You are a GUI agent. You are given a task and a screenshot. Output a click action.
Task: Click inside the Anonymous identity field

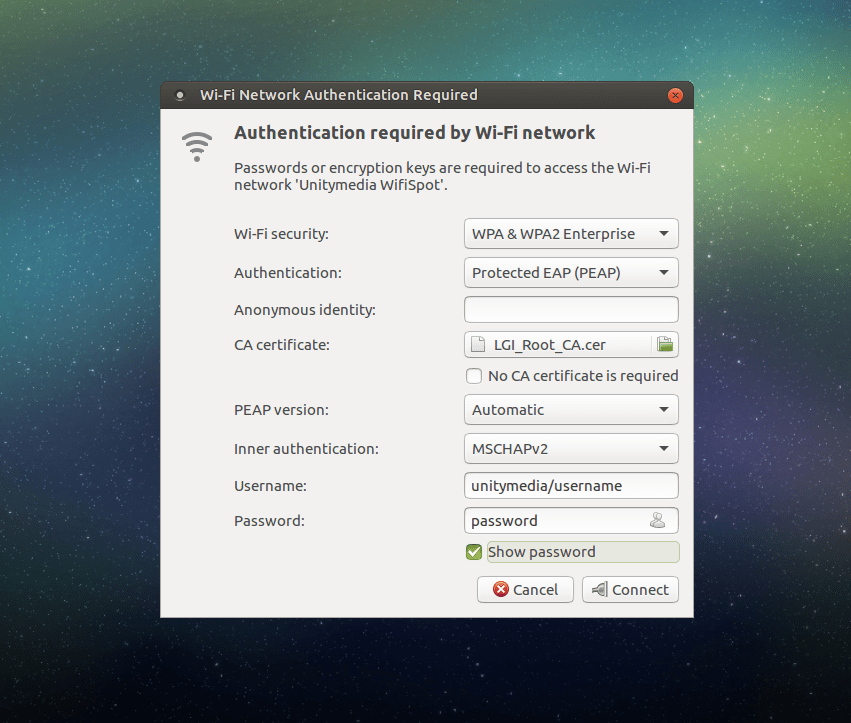[x=571, y=309]
